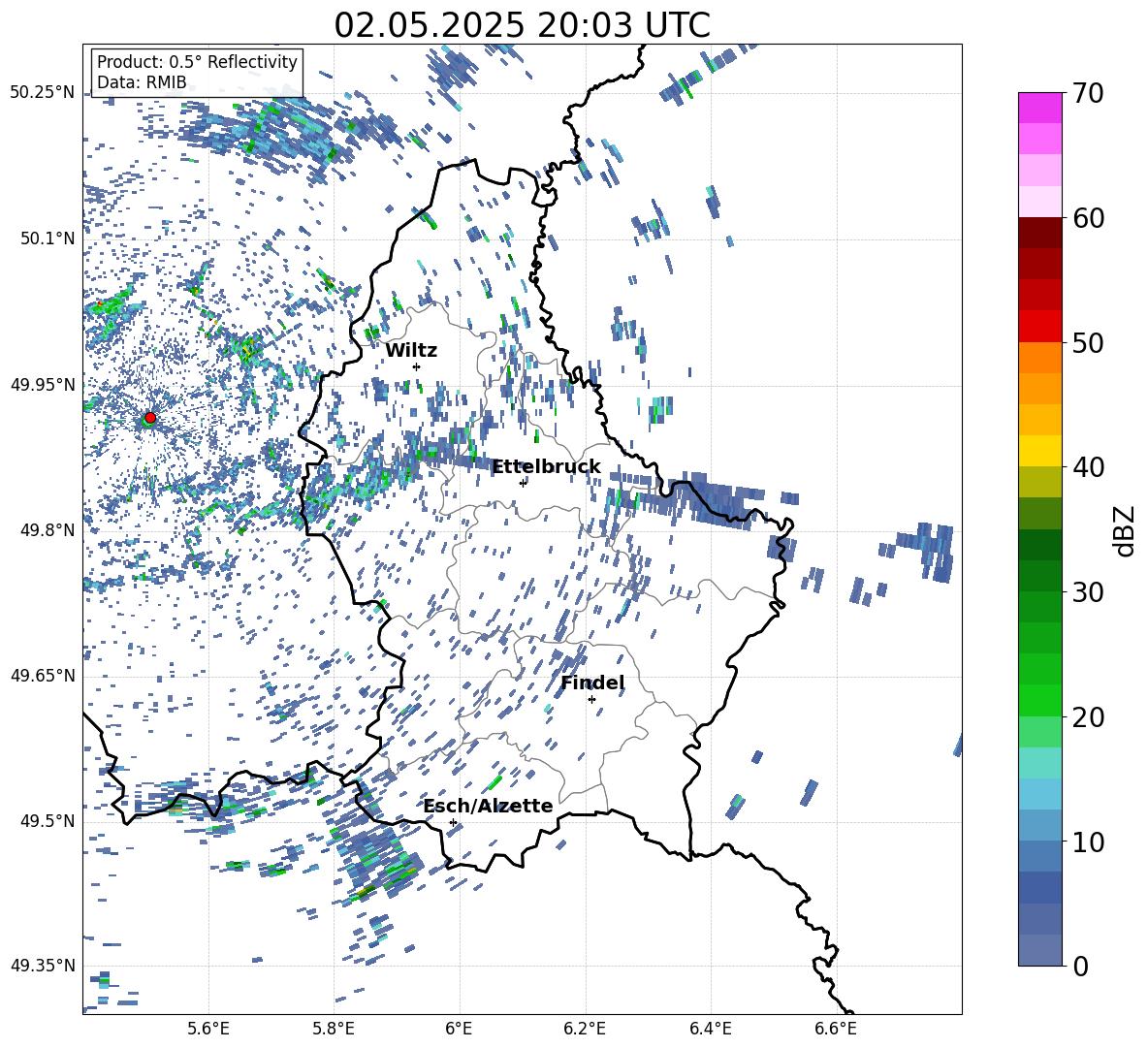Click the 6.6°E longitude label

point(836,1029)
